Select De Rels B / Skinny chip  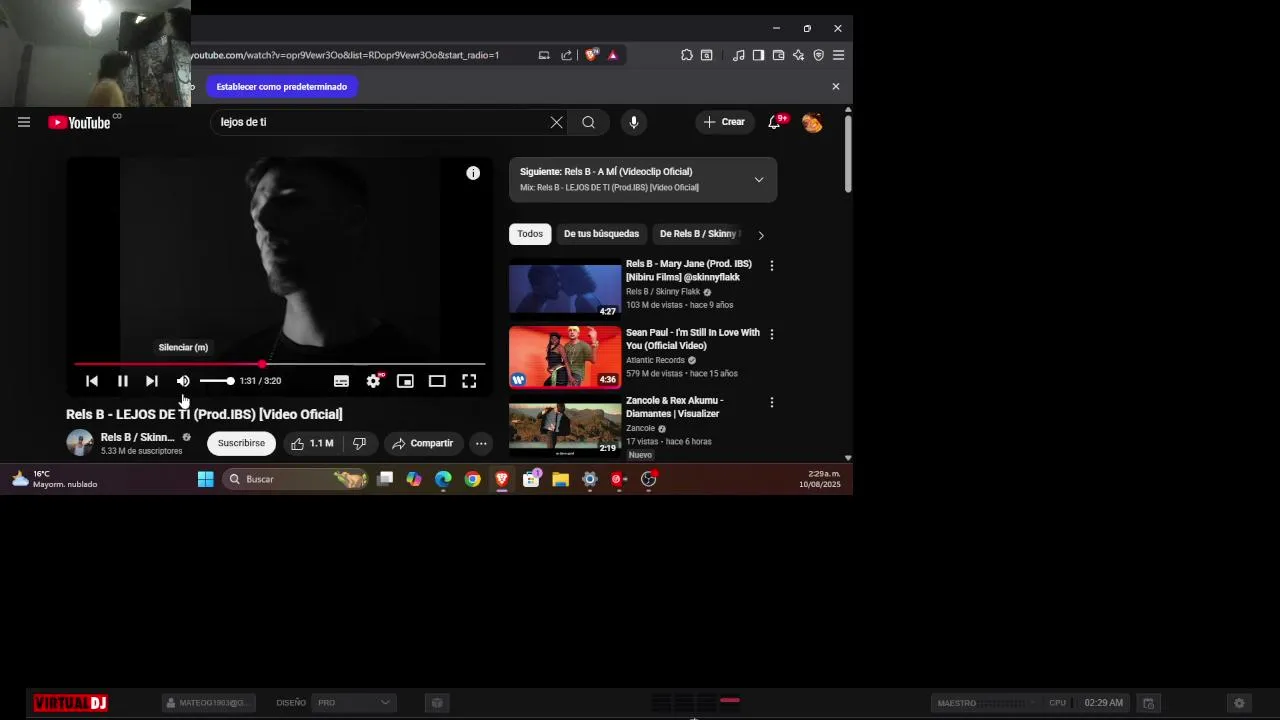699,234
